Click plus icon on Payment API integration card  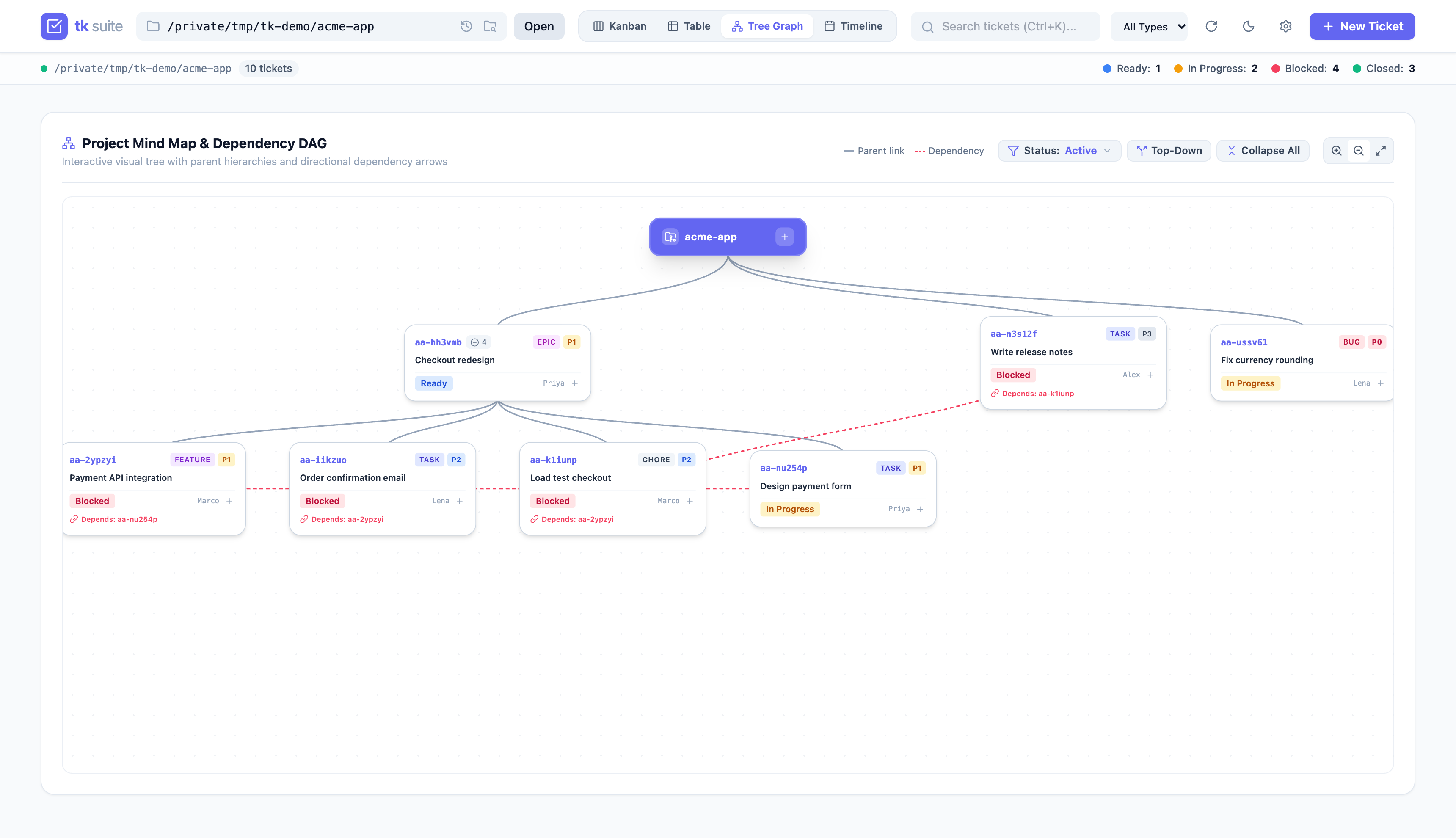[x=229, y=501]
